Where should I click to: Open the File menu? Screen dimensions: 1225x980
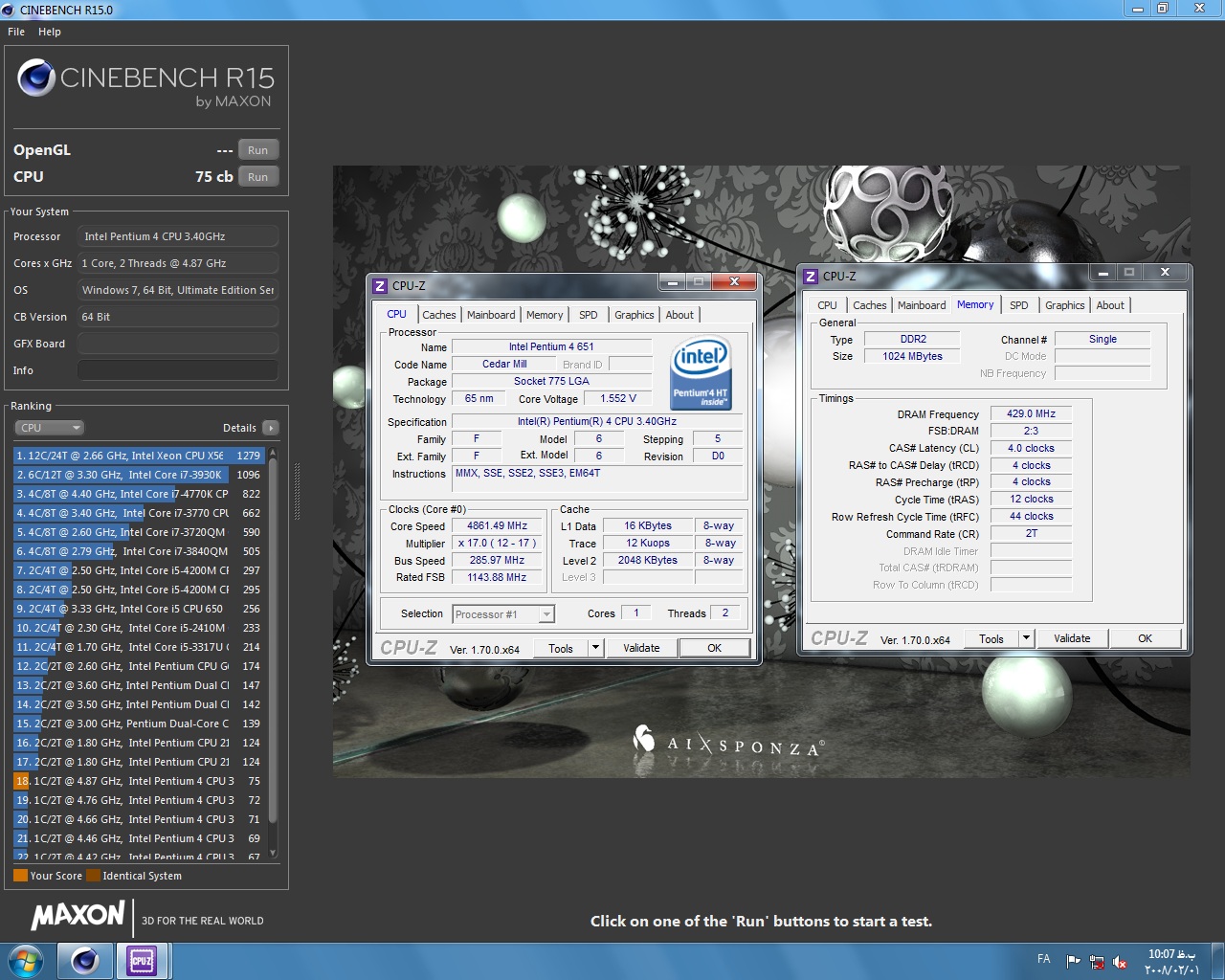[x=16, y=32]
